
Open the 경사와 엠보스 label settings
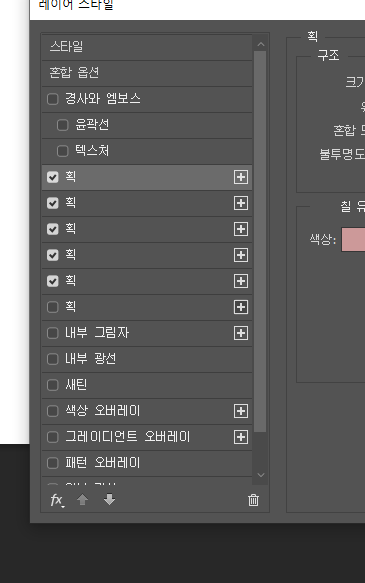click(x=103, y=99)
